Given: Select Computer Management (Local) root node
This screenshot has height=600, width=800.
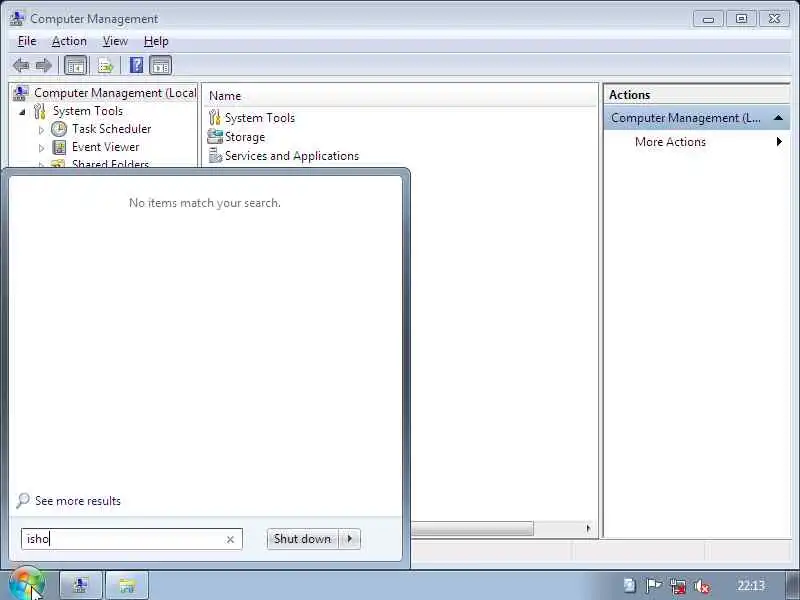Looking at the screenshot, I should pos(115,93).
